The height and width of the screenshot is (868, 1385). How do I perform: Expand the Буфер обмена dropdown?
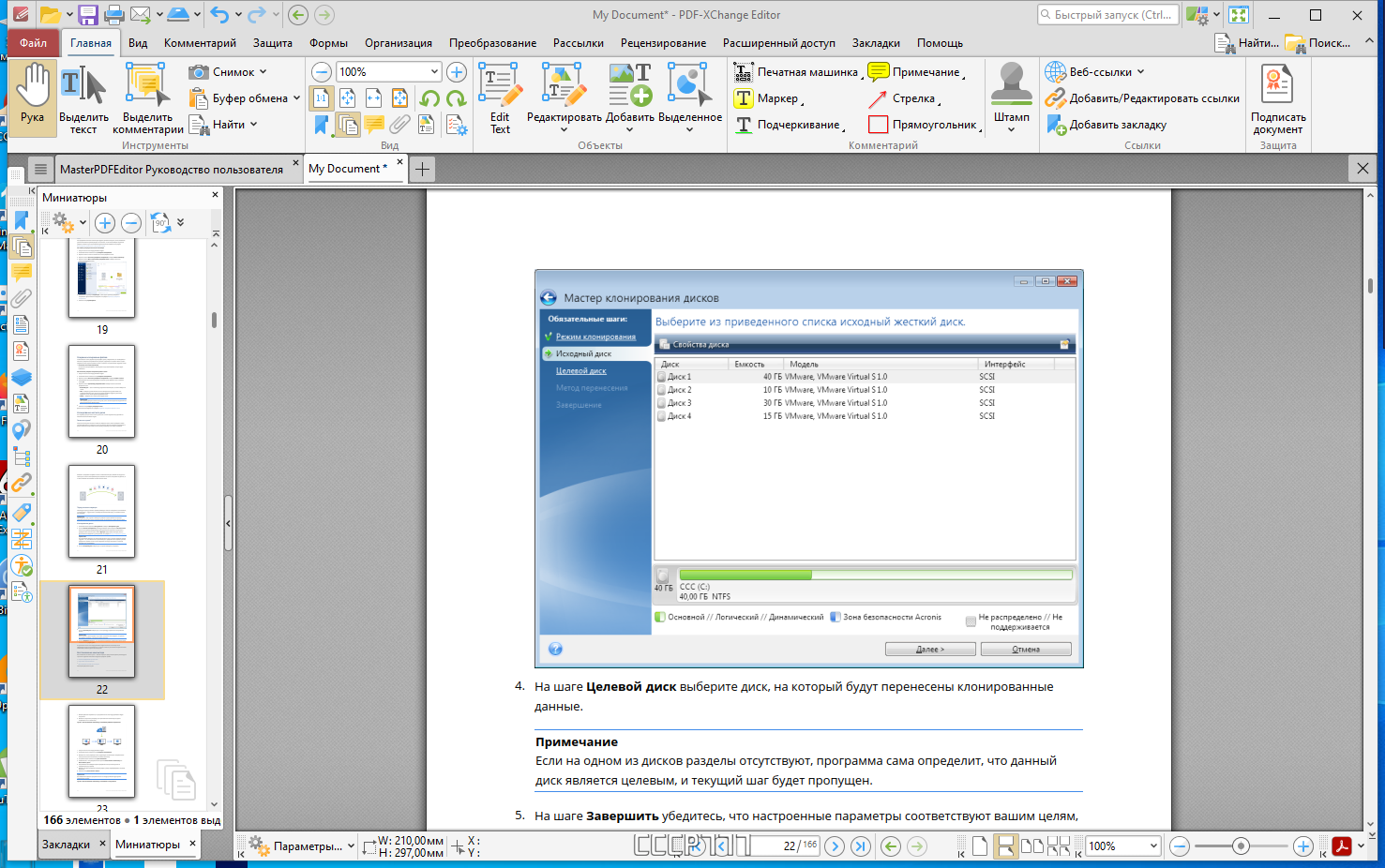296,98
